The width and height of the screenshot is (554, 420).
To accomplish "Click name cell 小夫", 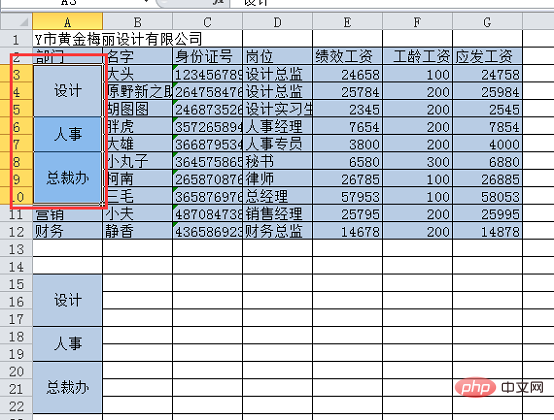I will (137, 214).
